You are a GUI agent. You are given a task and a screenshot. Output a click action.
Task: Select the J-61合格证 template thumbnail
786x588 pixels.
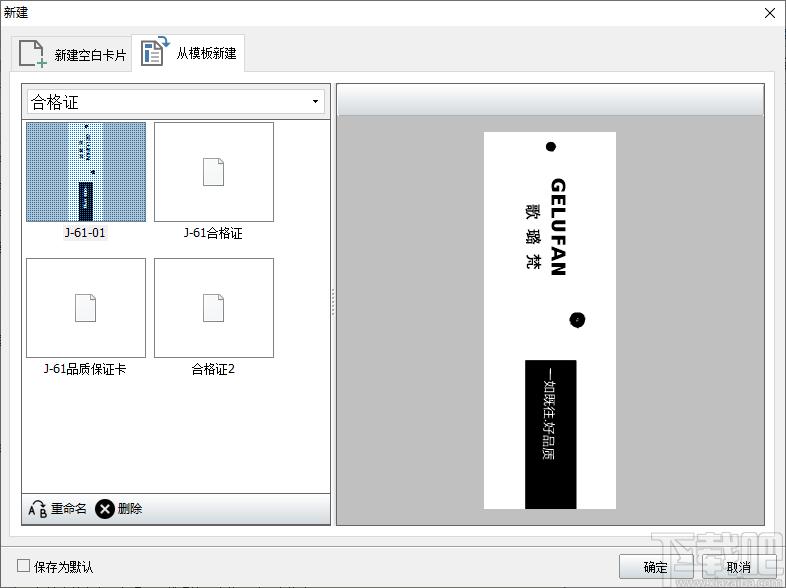[214, 172]
